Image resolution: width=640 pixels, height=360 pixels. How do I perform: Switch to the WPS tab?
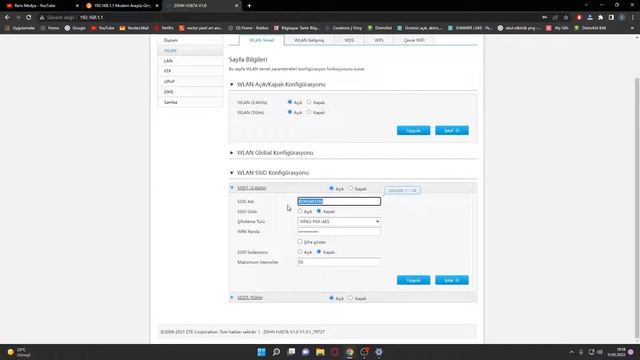click(x=379, y=40)
